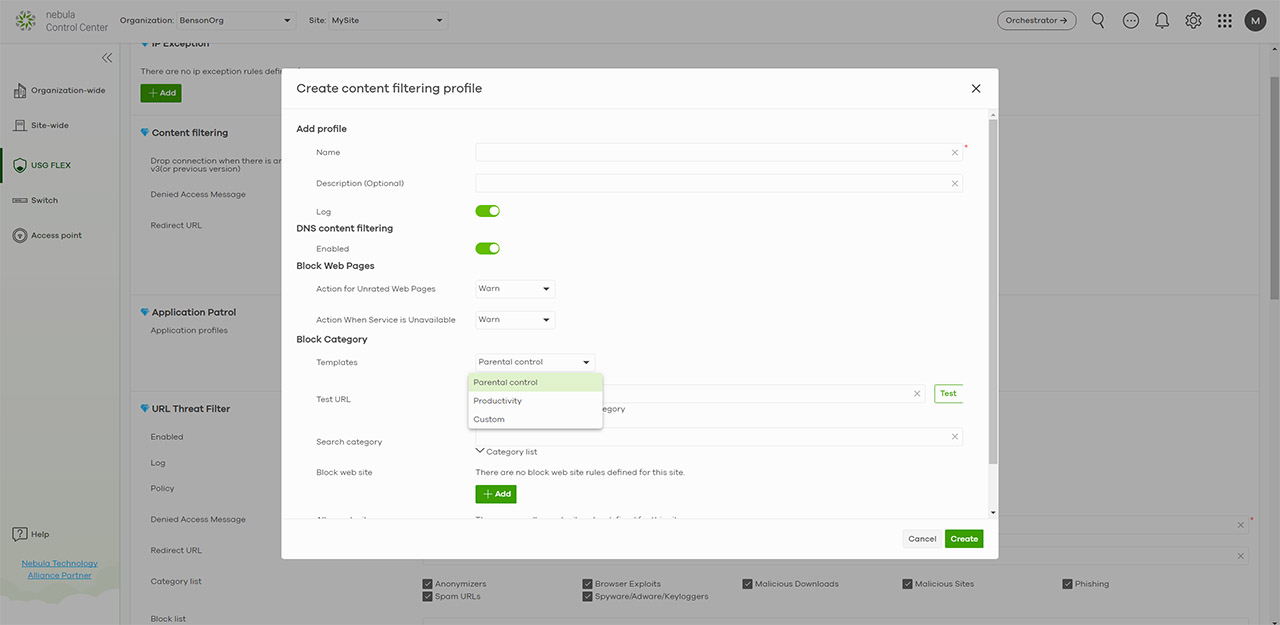
Task: Open the Help question icon
Action: (x=19, y=534)
